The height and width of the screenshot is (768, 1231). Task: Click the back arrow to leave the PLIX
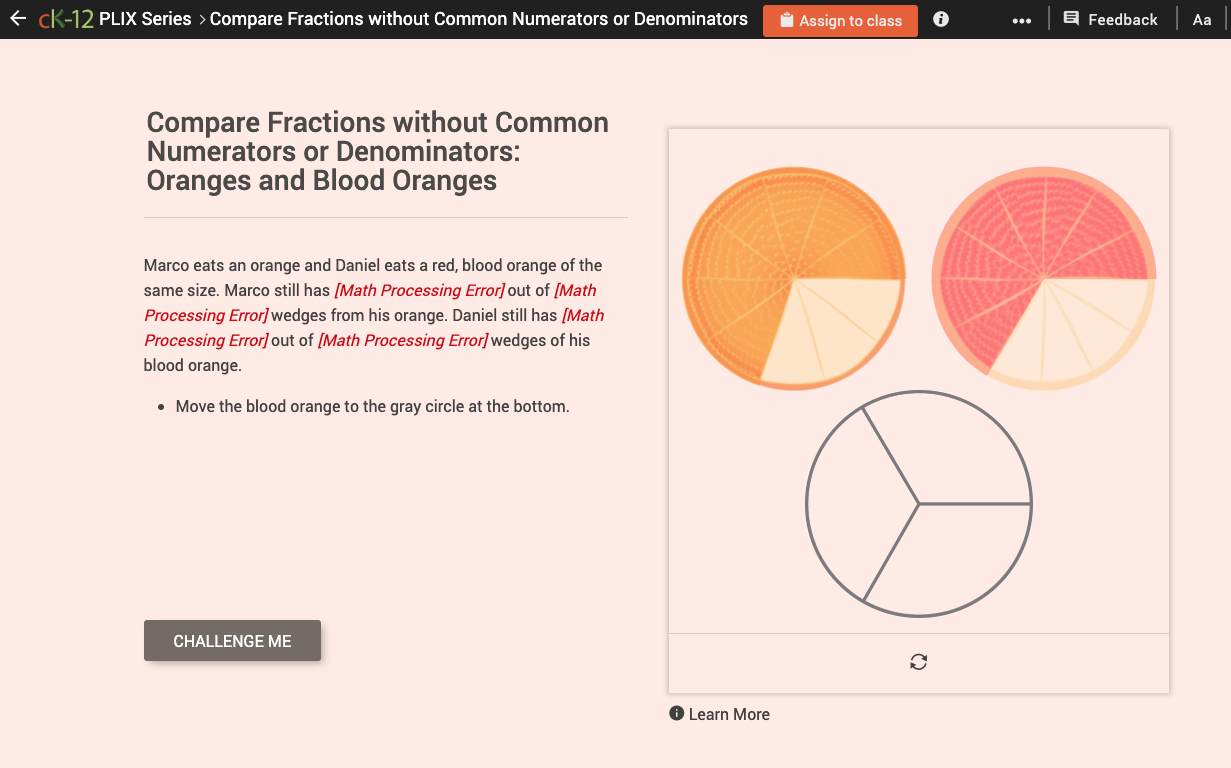coord(18,18)
